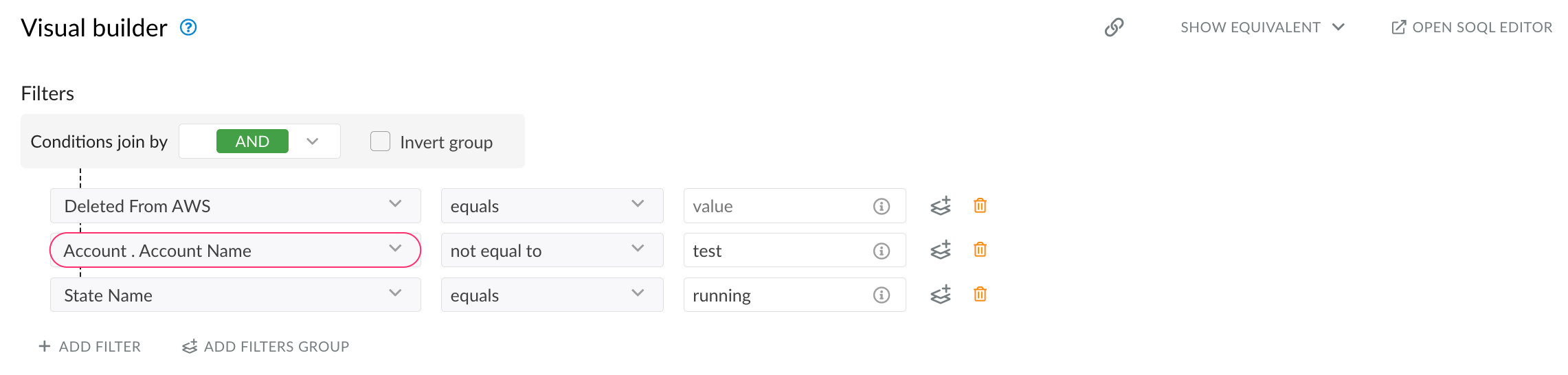Add group from State Name row
1568x375 pixels.
click(941, 295)
